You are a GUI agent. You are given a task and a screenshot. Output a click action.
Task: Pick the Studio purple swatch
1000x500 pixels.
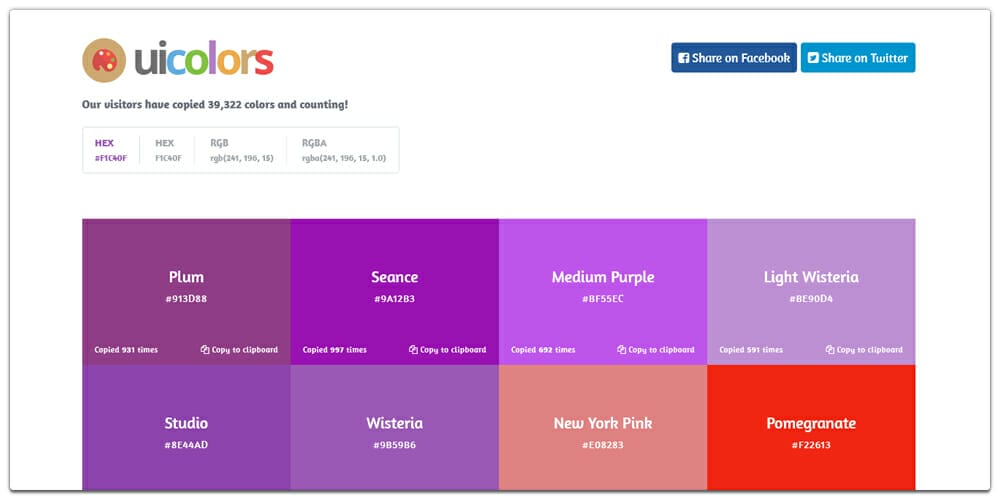186,428
